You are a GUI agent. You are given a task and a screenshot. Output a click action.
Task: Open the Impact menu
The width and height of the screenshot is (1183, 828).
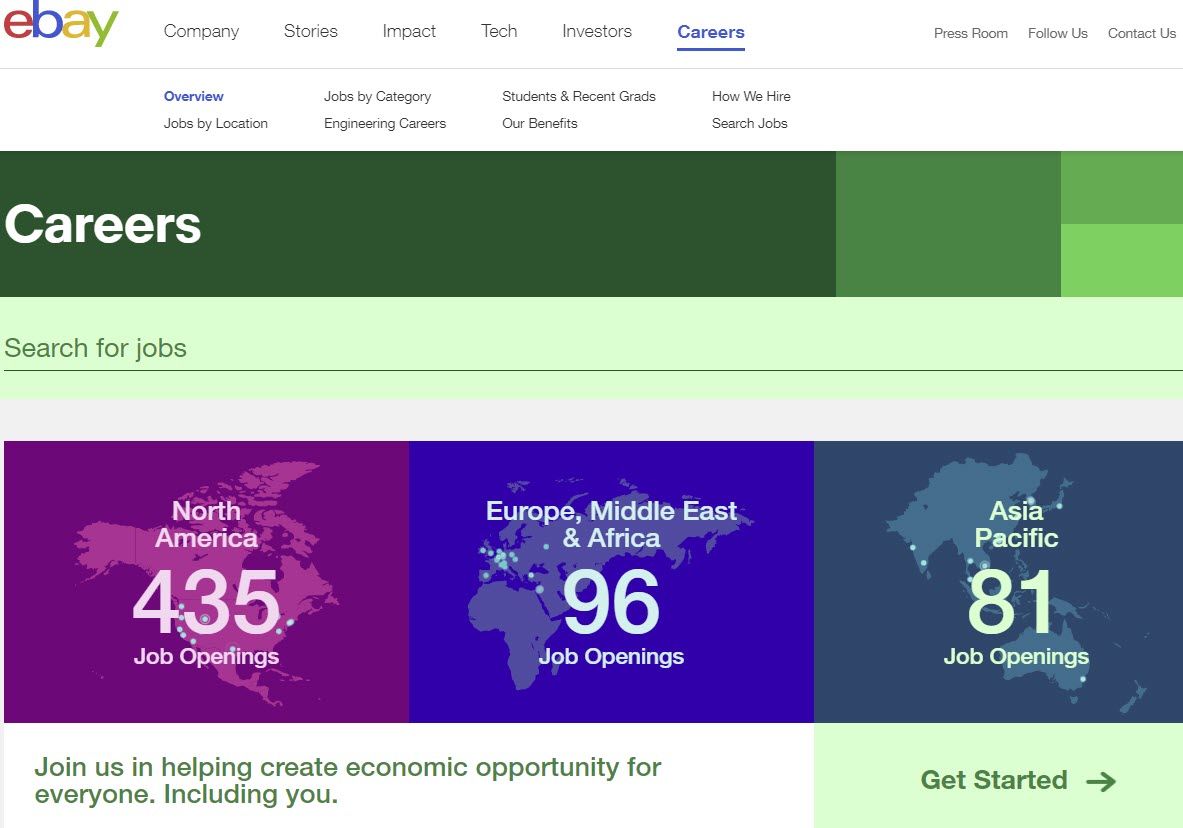(x=409, y=31)
